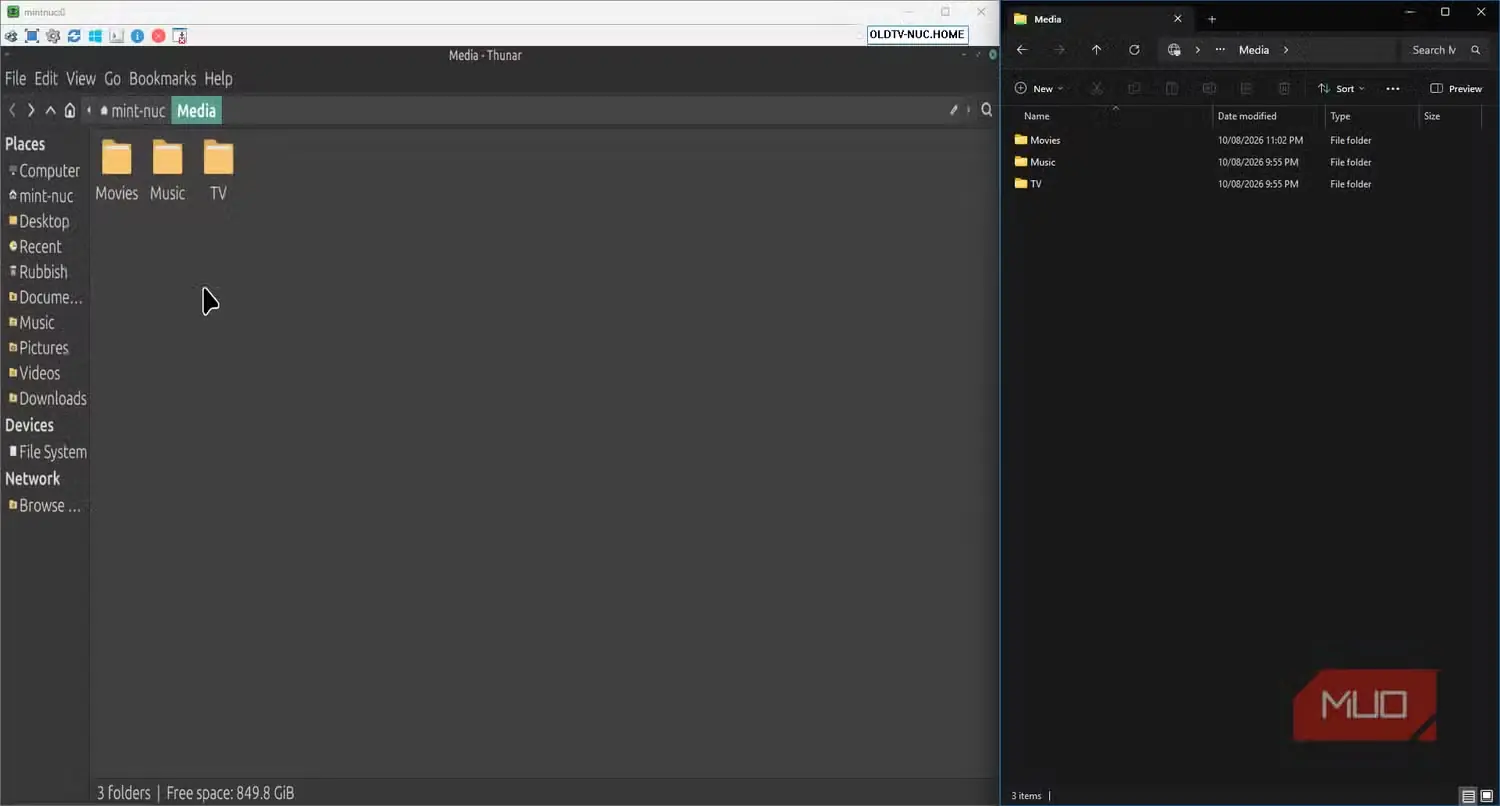Open the View menu in Thunar

tap(81, 79)
